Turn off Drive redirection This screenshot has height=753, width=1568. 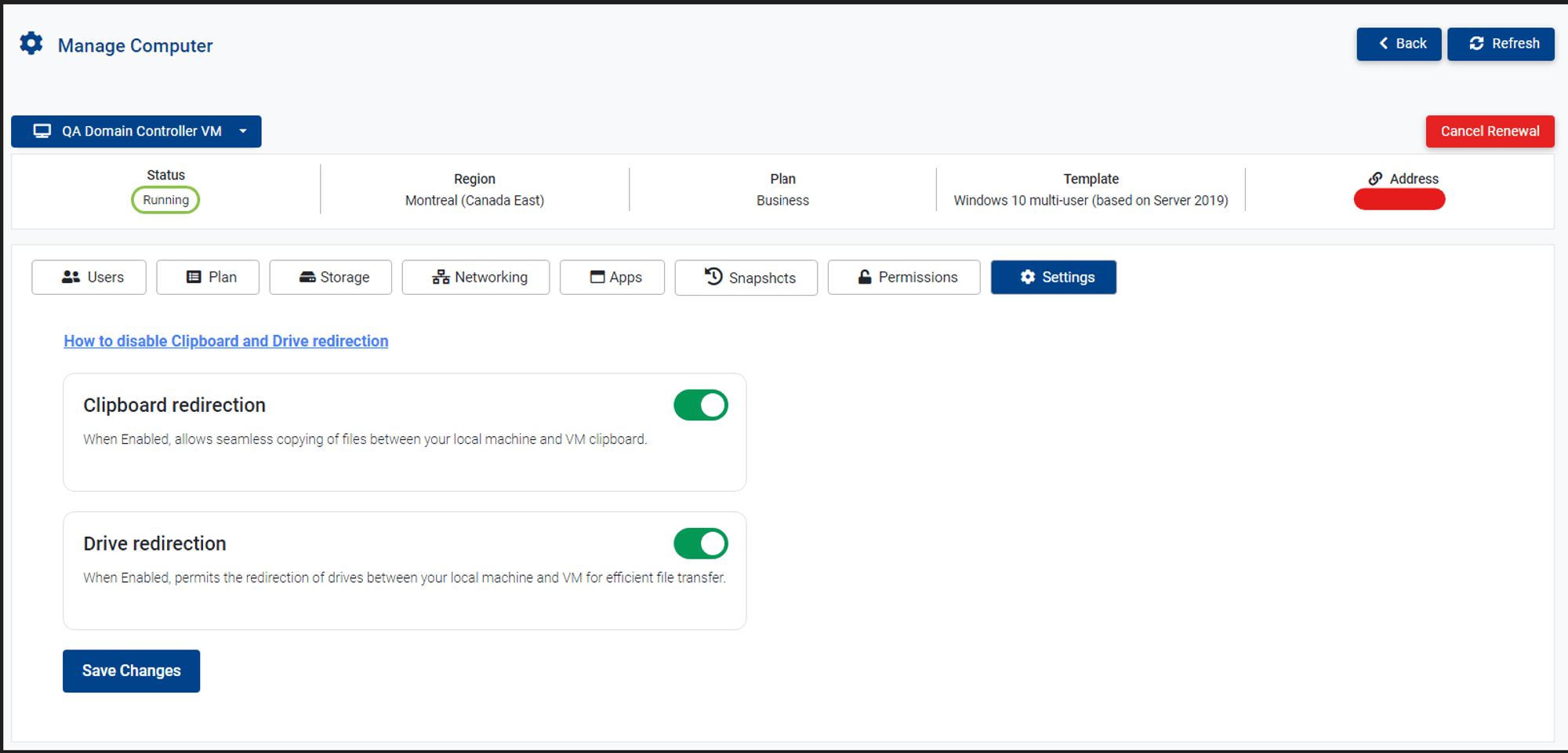[701, 543]
